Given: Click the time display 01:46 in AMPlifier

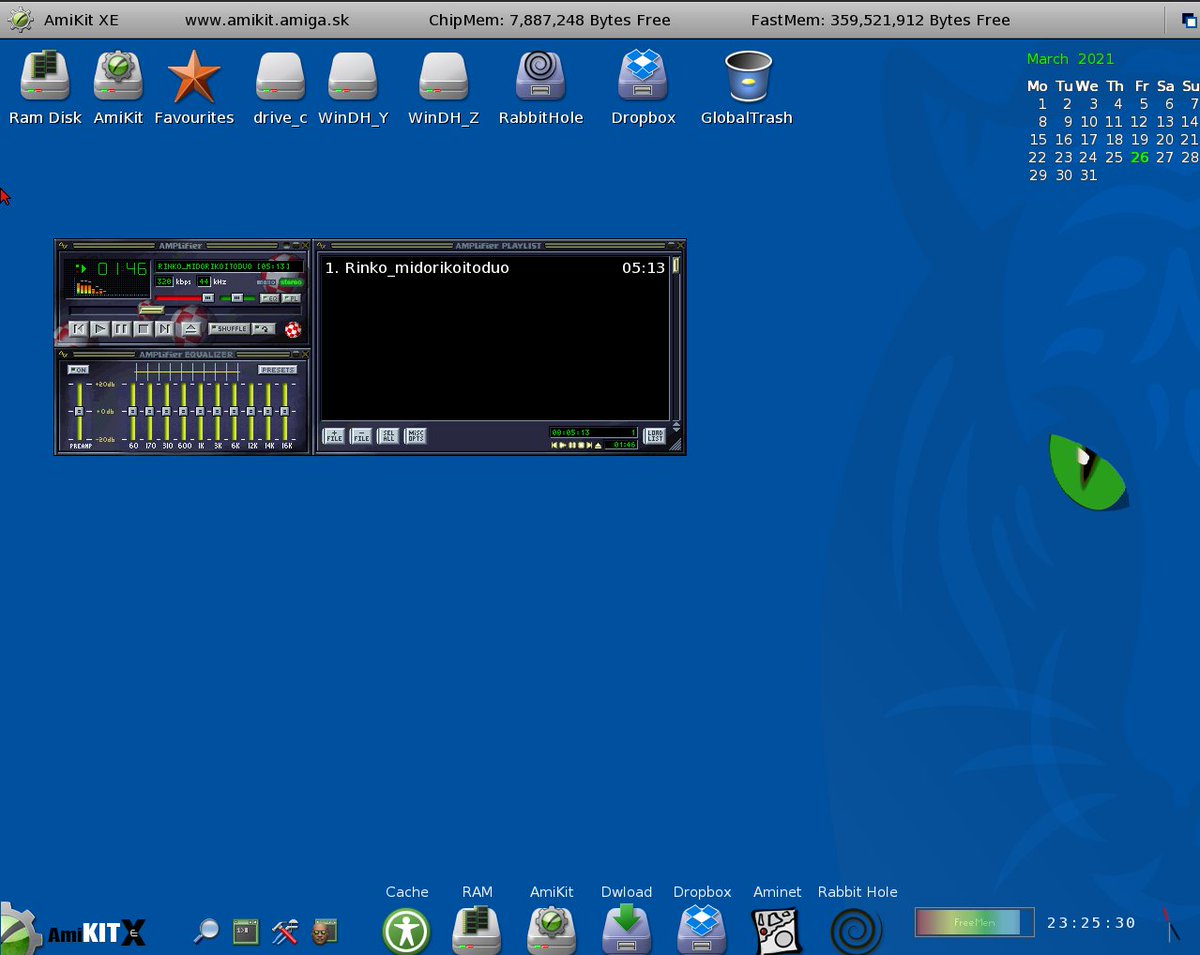Looking at the screenshot, I should [x=121, y=269].
